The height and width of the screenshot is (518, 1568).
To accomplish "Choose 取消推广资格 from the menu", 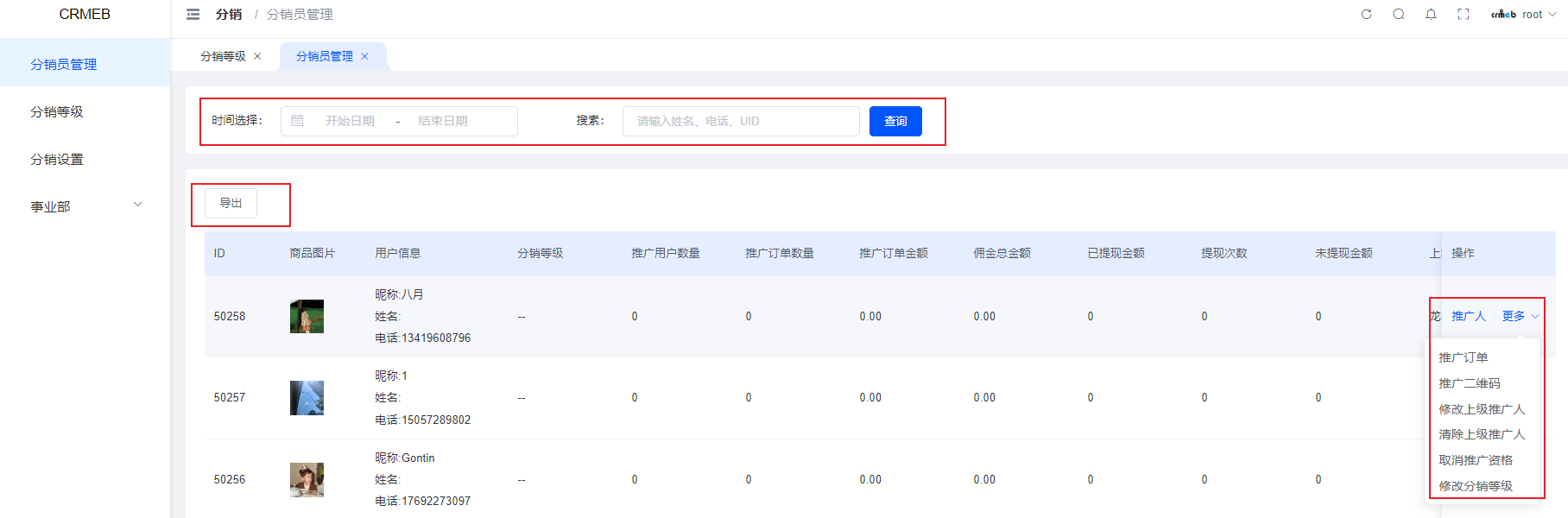I will (1476, 460).
